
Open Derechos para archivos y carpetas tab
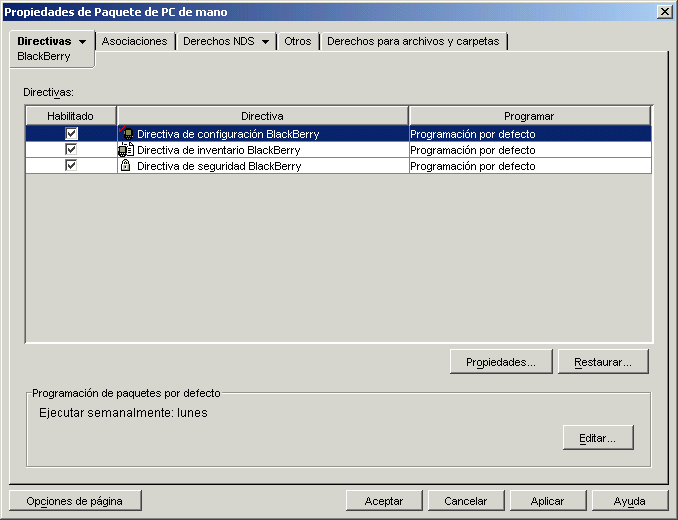click(413, 41)
